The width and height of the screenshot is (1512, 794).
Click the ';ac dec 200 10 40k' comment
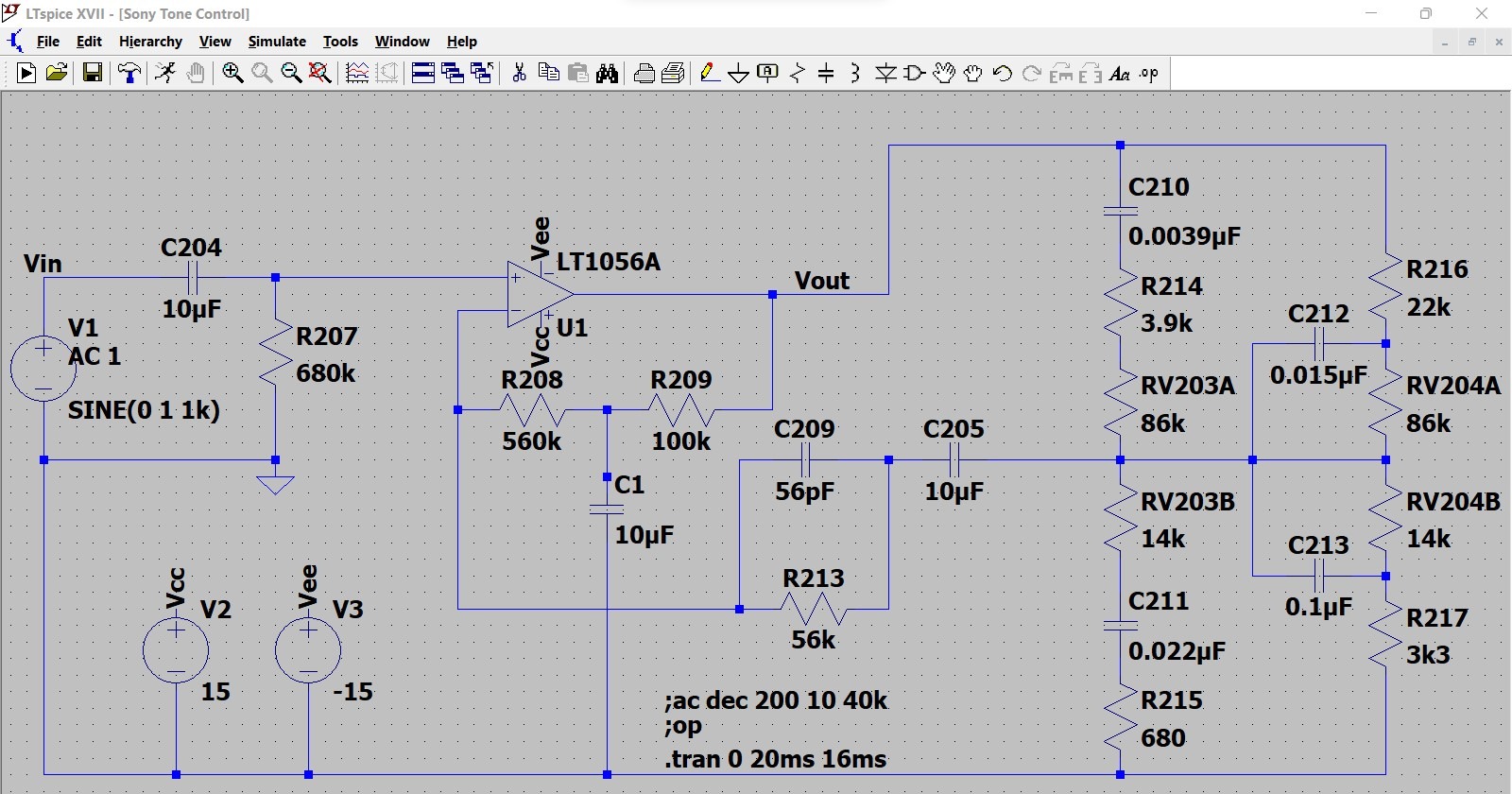(x=776, y=700)
